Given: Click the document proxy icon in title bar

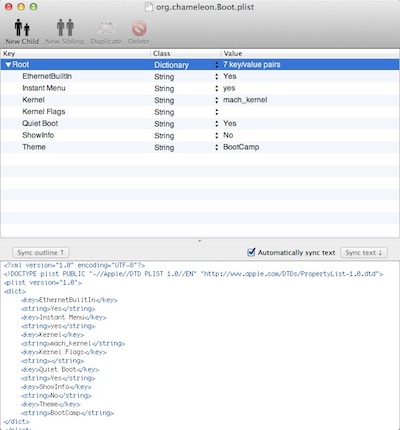Looking at the screenshot, I should click(149, 7).
